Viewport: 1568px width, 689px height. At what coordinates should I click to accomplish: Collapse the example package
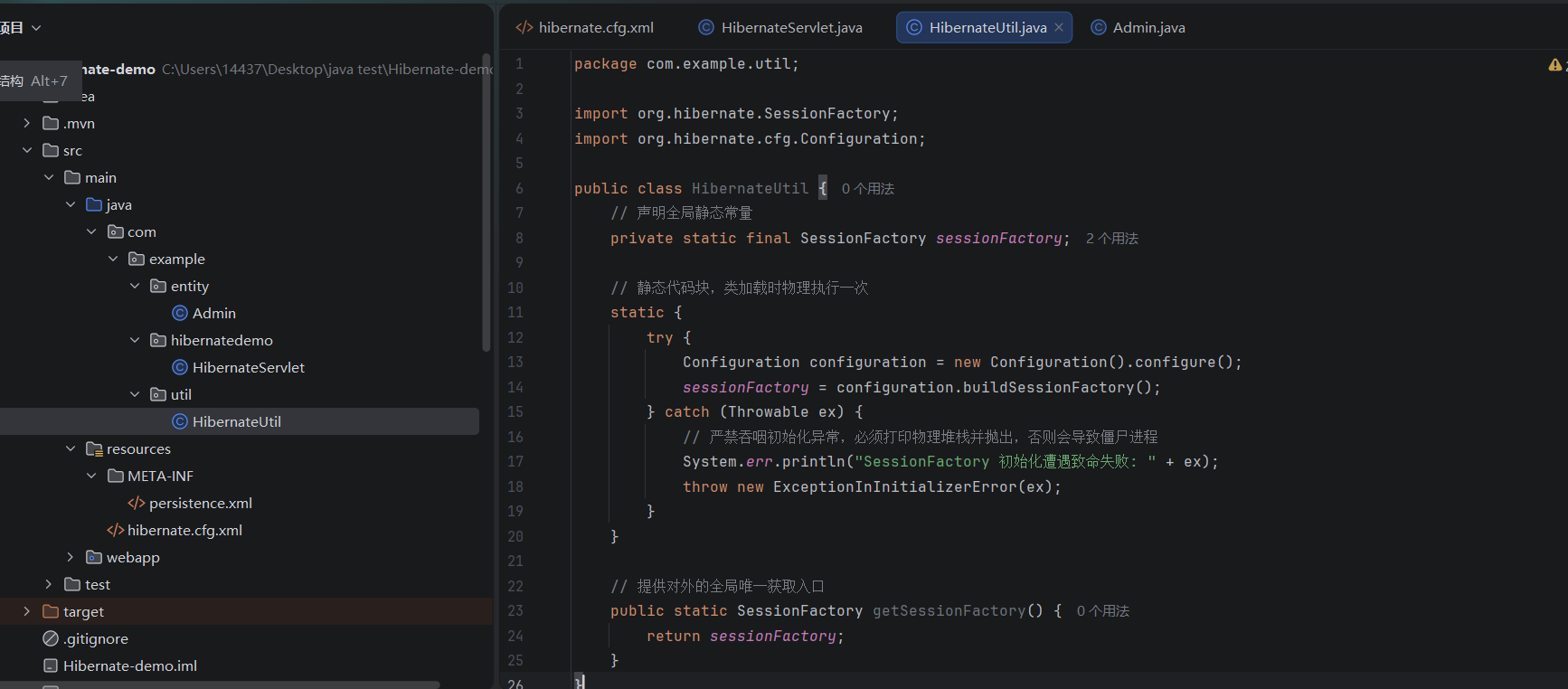[113, 259]
